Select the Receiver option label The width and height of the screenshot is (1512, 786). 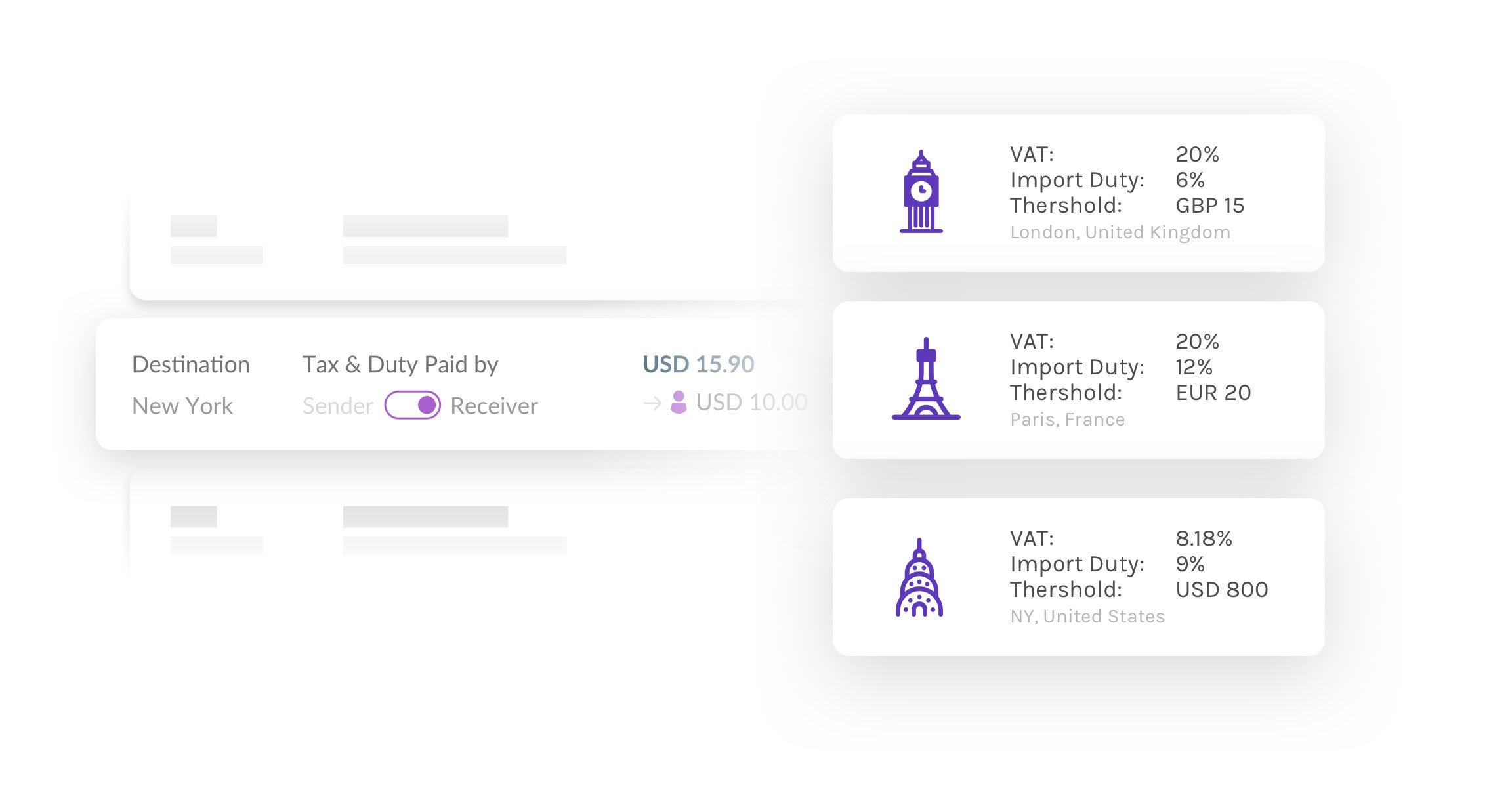tap(494, 406)
